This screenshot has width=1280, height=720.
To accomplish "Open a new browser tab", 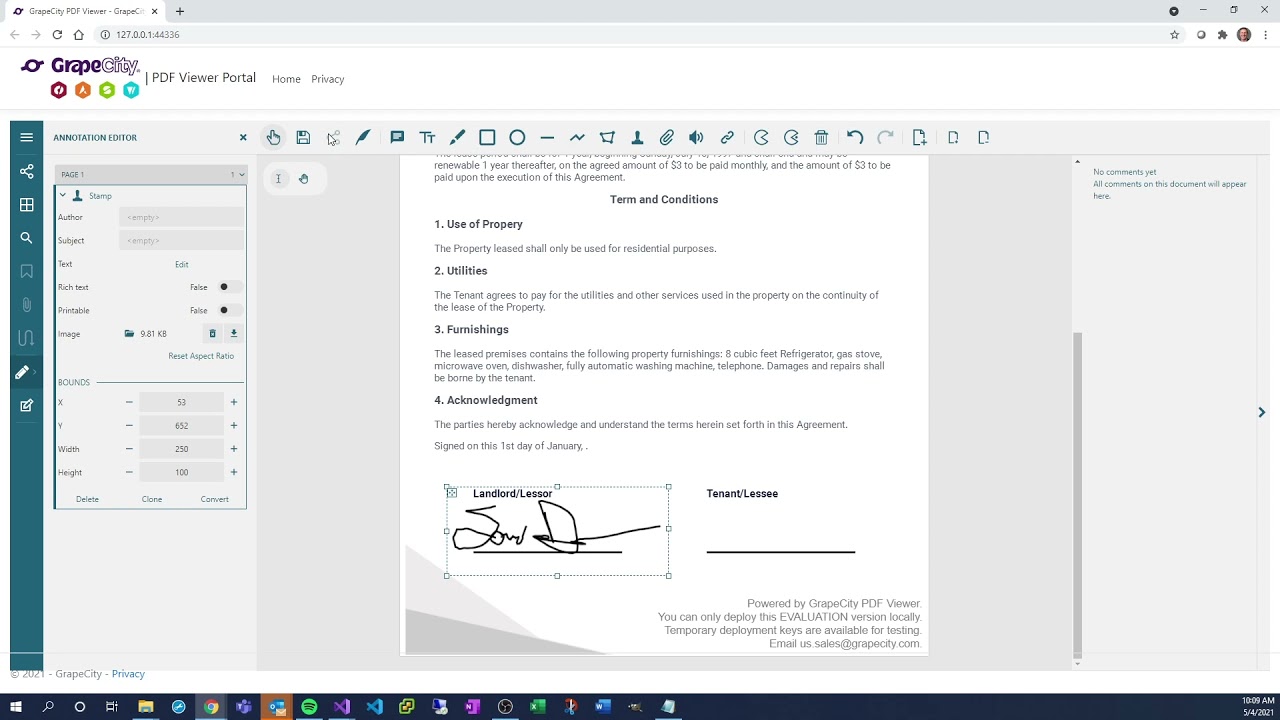I will point(180,11).
